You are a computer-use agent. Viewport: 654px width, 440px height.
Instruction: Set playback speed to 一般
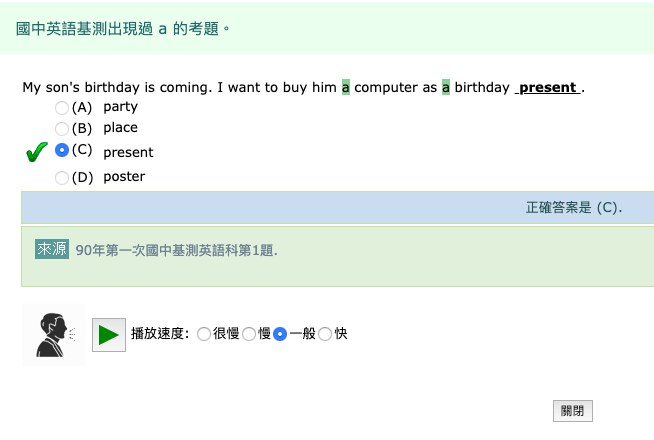click(x=280, y=334)
